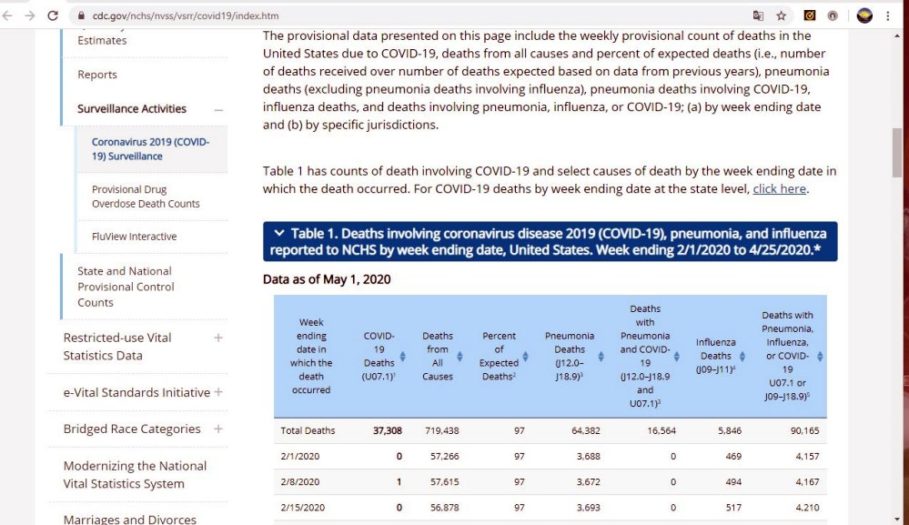Sort by Deaths with Pneumonia and COVID-19
The image size is (909, 525).
tap(677, 356)
